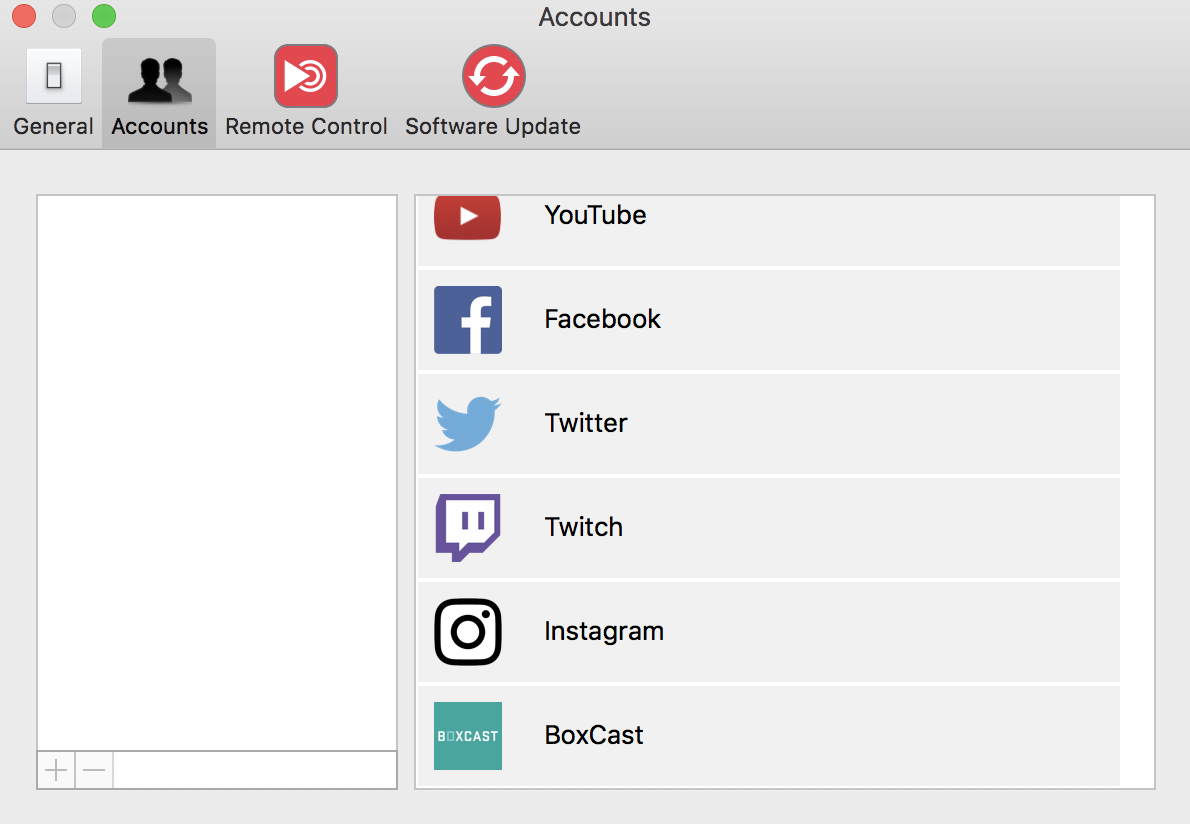Viewport: 1190px width, 824px height.
Task: Select the Twitter bird icon
Action: point(467,424)
